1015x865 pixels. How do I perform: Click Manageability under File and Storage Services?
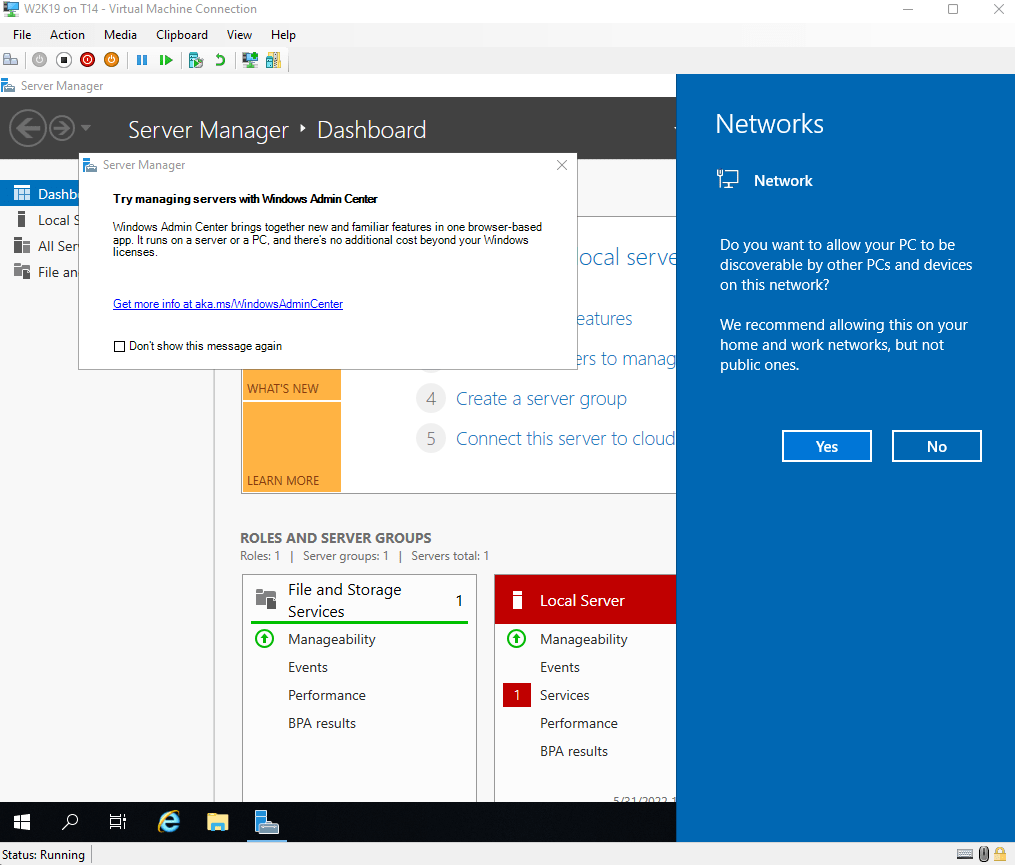coord(331,639)
